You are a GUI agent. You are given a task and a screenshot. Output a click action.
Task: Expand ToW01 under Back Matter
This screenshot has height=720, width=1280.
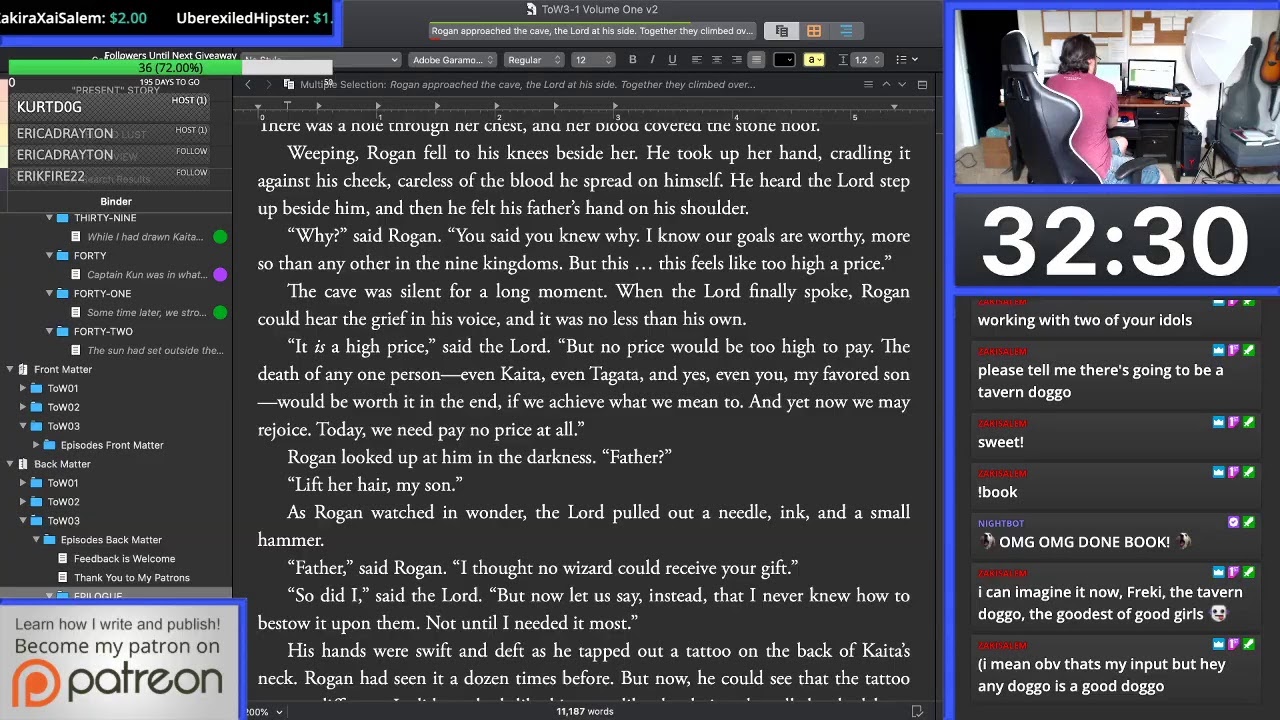(23, 484)
